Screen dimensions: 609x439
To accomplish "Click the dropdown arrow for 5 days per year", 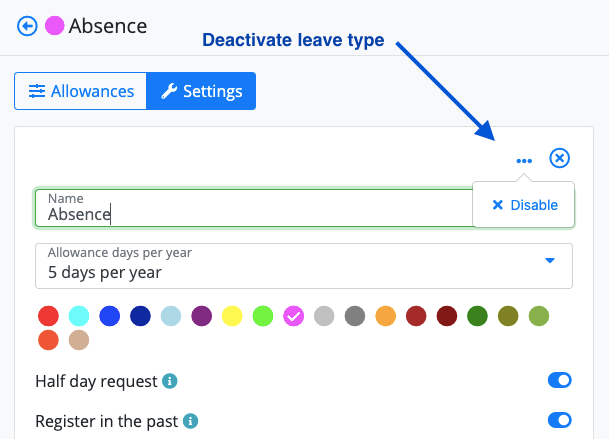I will 550,260.
